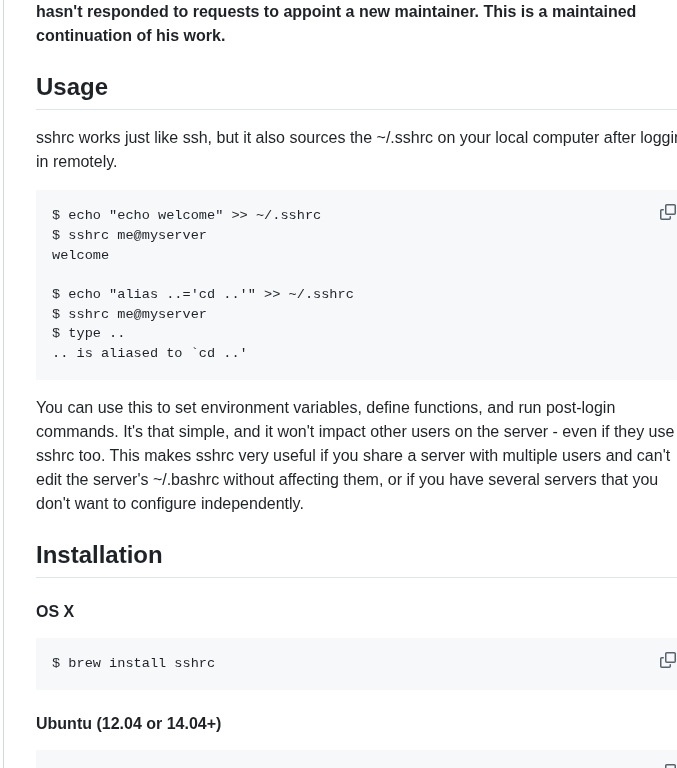This screenshot has width=677, height=768.
Task: Click the ".. is aliased to" output line
Action: [x=149, y=353]
